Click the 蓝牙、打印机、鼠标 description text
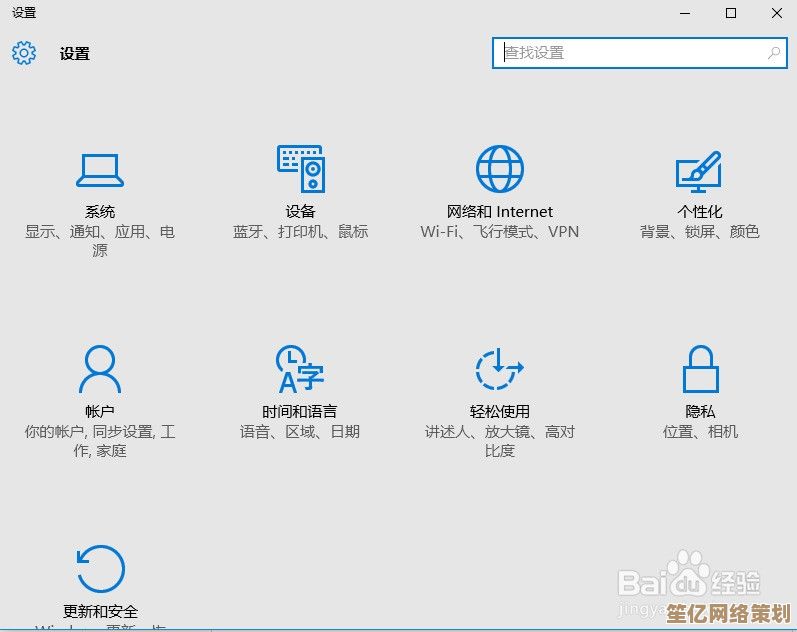This screenshot has width=797, height=632. point(300,232)
